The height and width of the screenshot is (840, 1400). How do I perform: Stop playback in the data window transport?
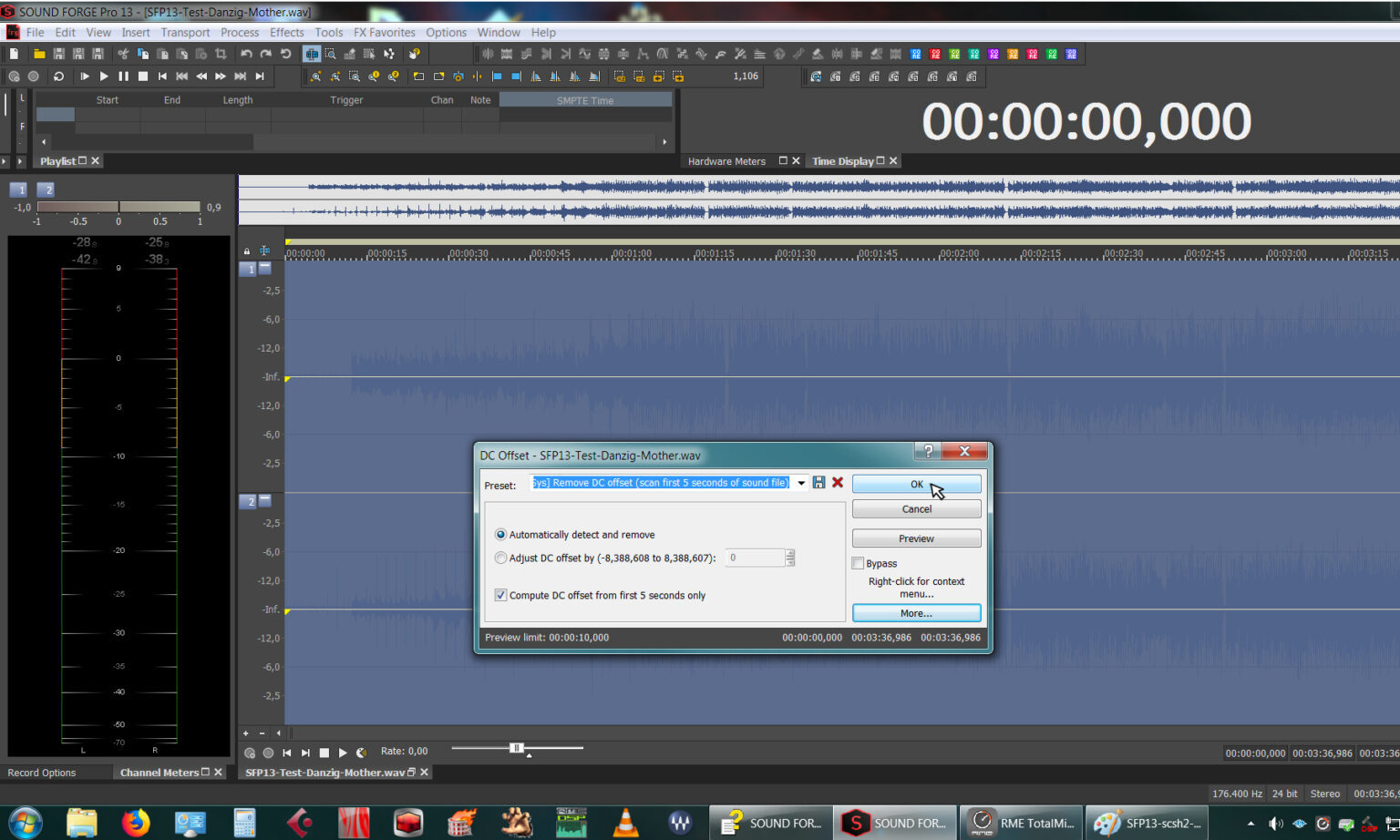[324, 753]
